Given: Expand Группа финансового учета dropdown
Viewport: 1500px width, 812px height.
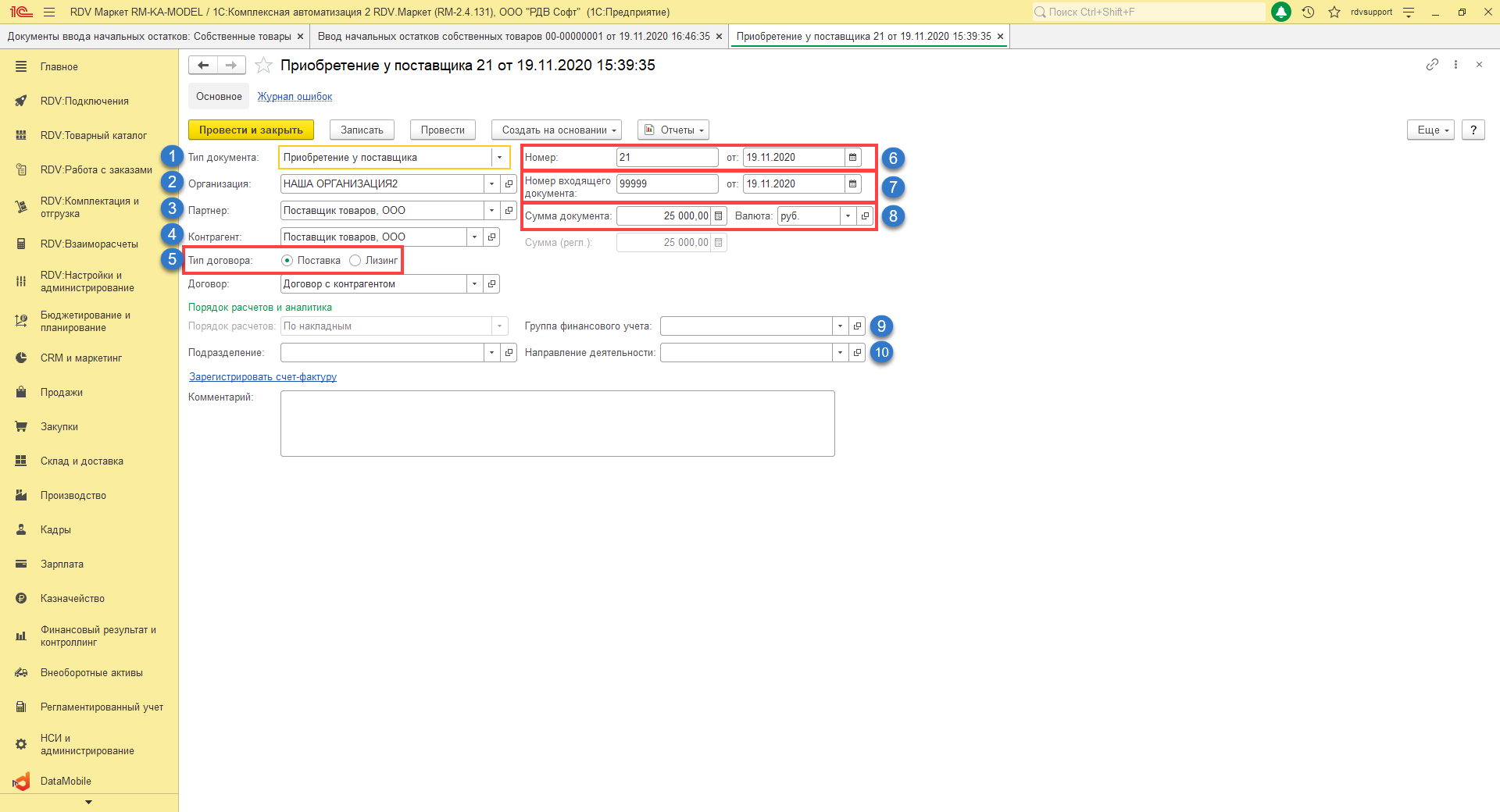Looking at the screenshot, I should pos(840,326).
